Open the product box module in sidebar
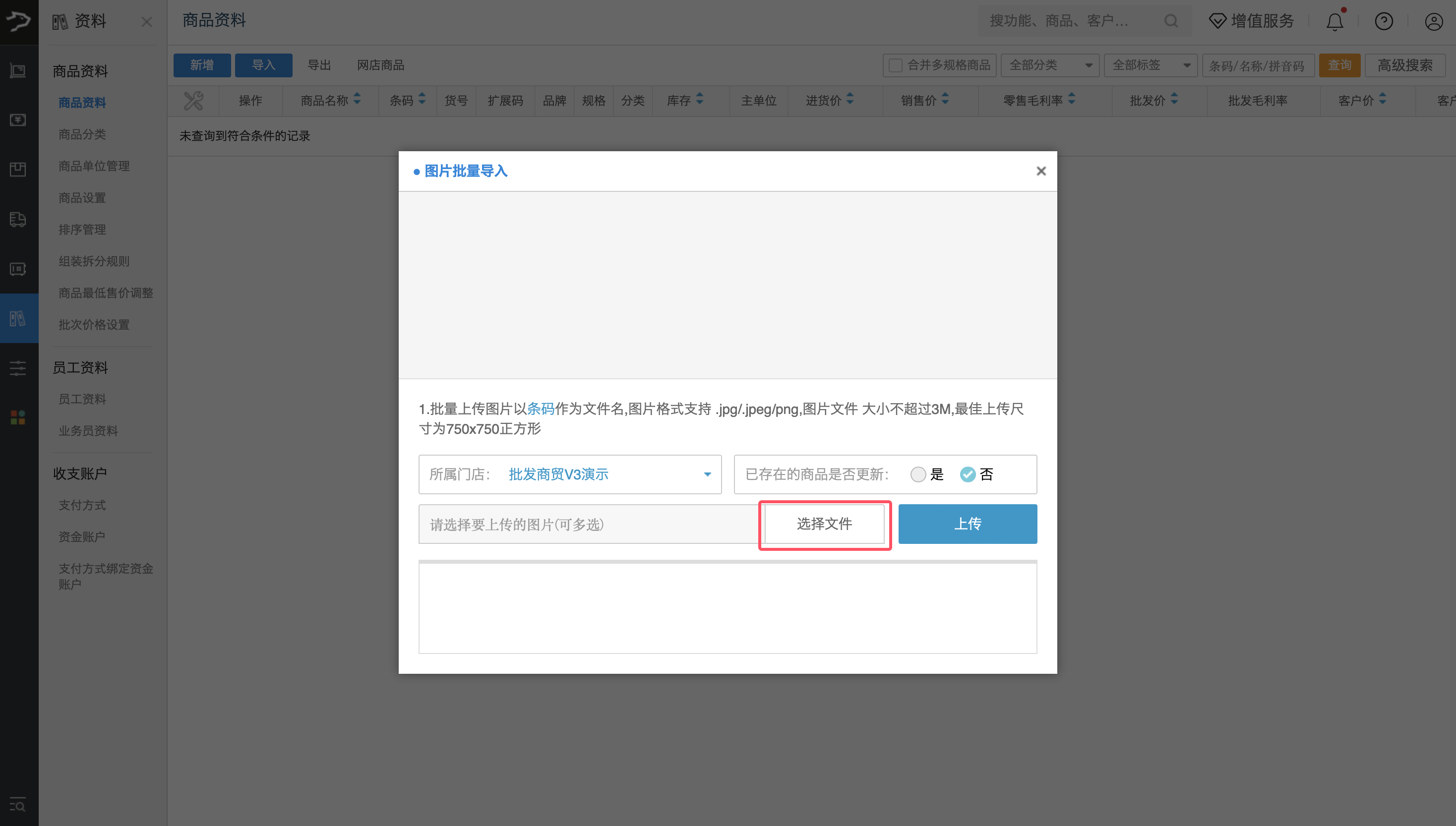This screenshot has height=826, width=1456. click(17, 169)
